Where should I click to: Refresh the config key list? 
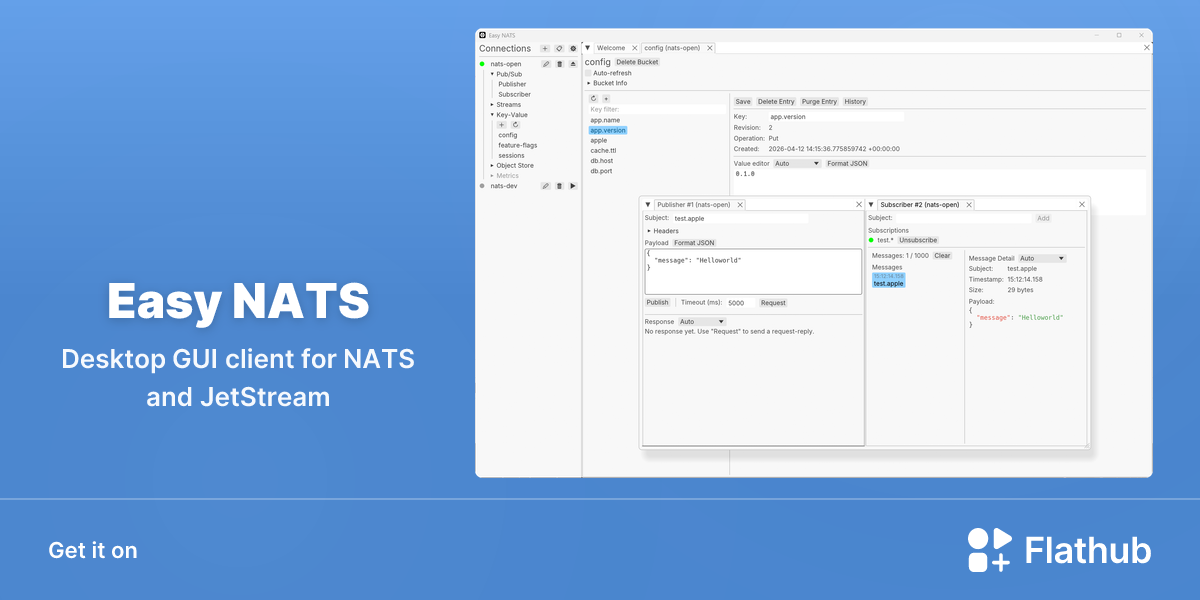pyautogui.click(x=593, y=98)
